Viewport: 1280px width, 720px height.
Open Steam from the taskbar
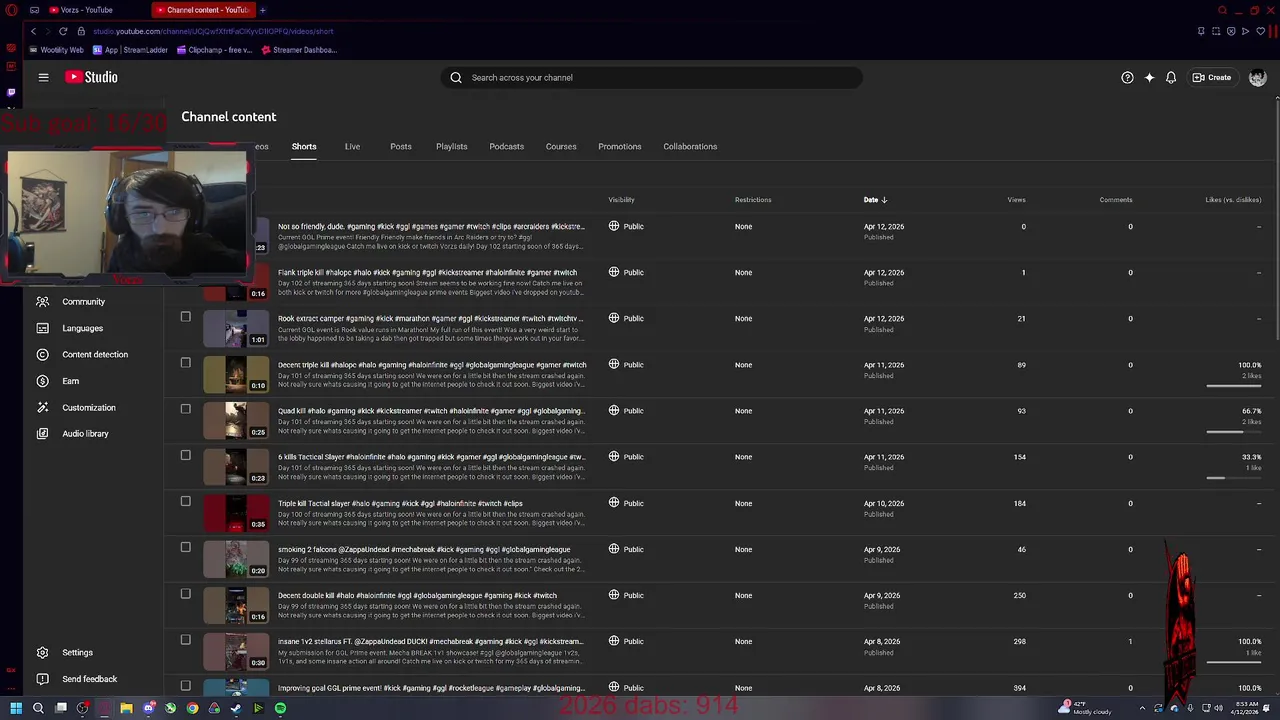tap(236, 708)
